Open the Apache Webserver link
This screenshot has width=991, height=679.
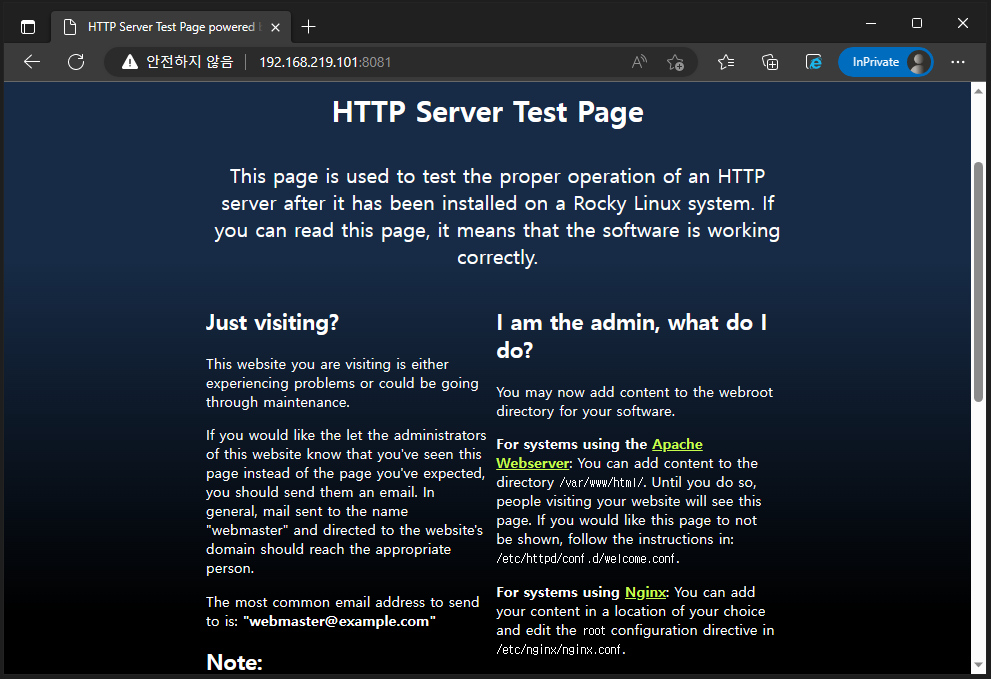click(599, 454)
